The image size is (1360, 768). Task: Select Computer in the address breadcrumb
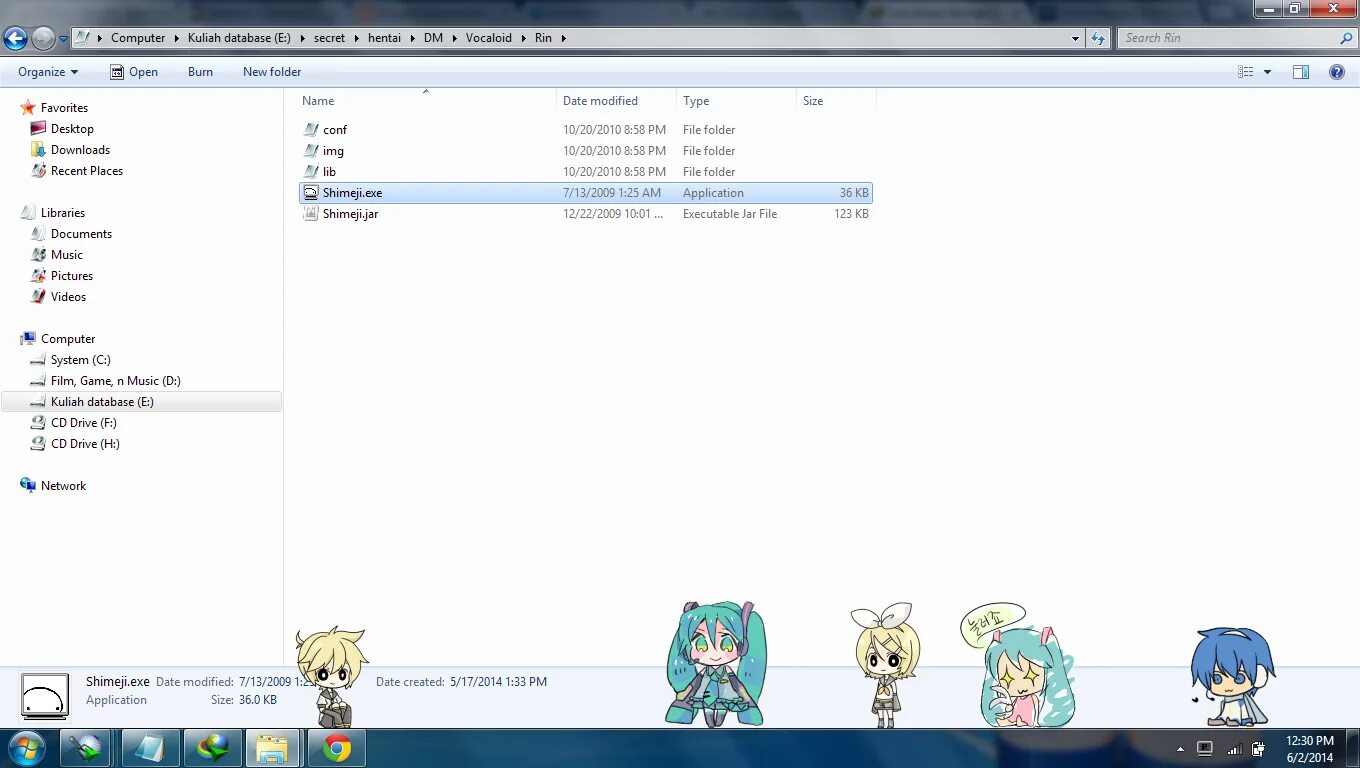[138, 38]
